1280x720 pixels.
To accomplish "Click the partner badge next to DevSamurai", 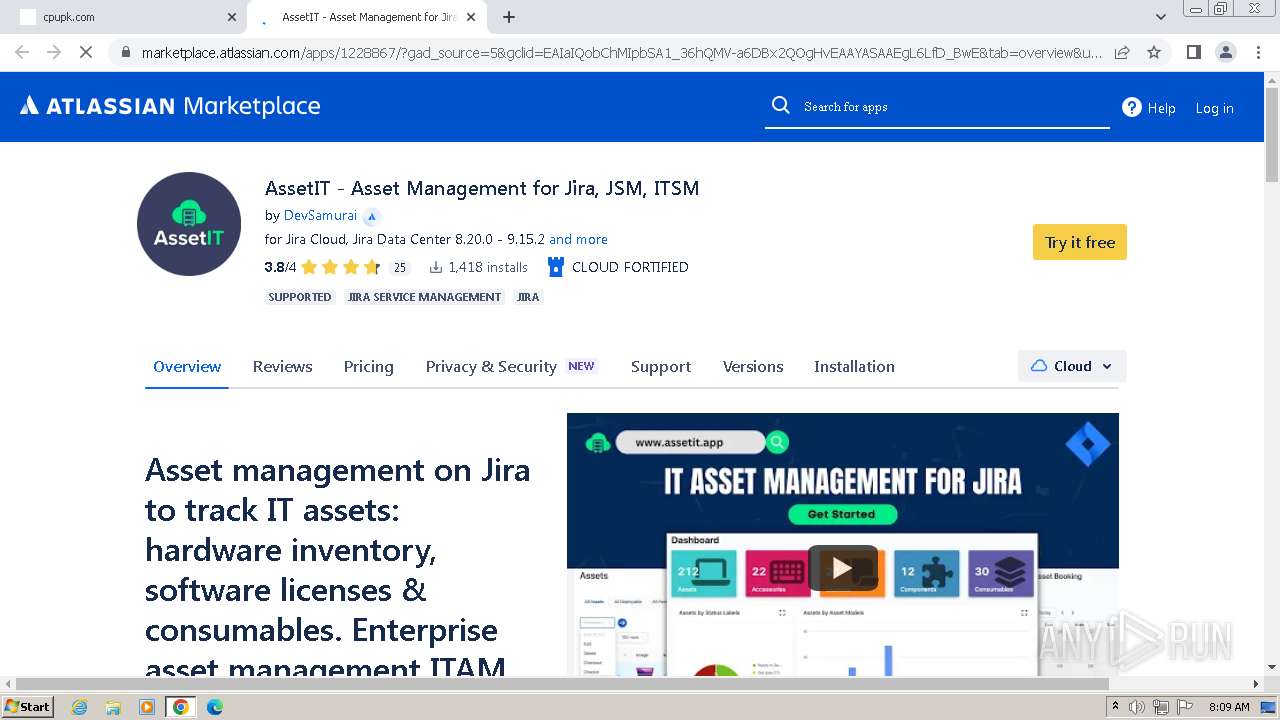I will 372,216.
